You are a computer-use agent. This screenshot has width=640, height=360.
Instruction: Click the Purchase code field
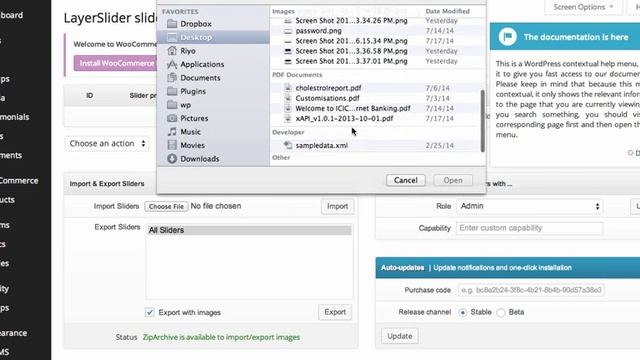531,290
